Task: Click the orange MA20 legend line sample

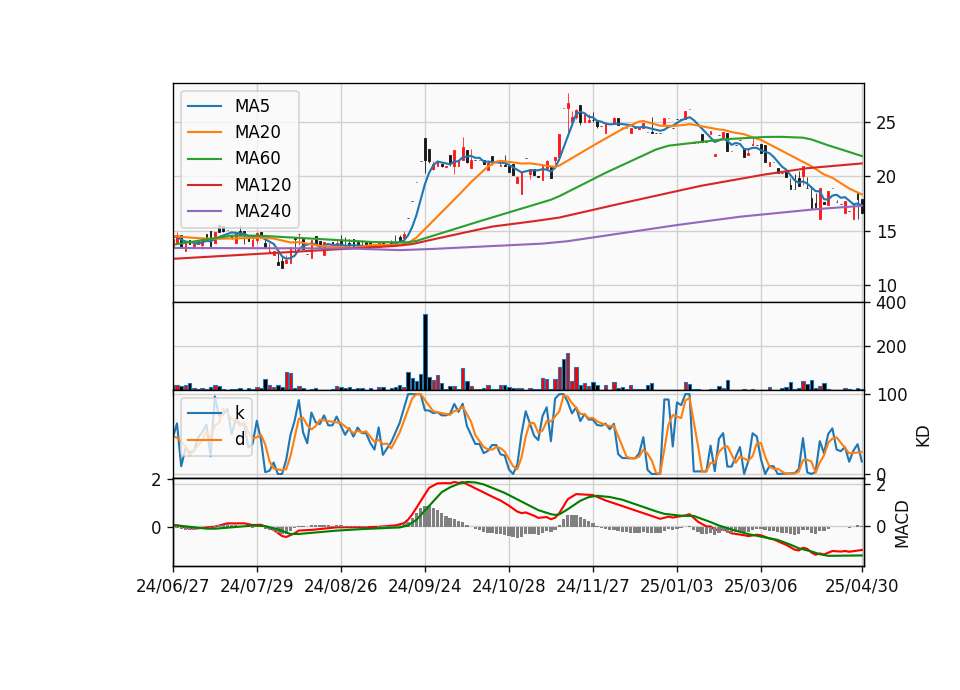Action: (x=204, y=132)
